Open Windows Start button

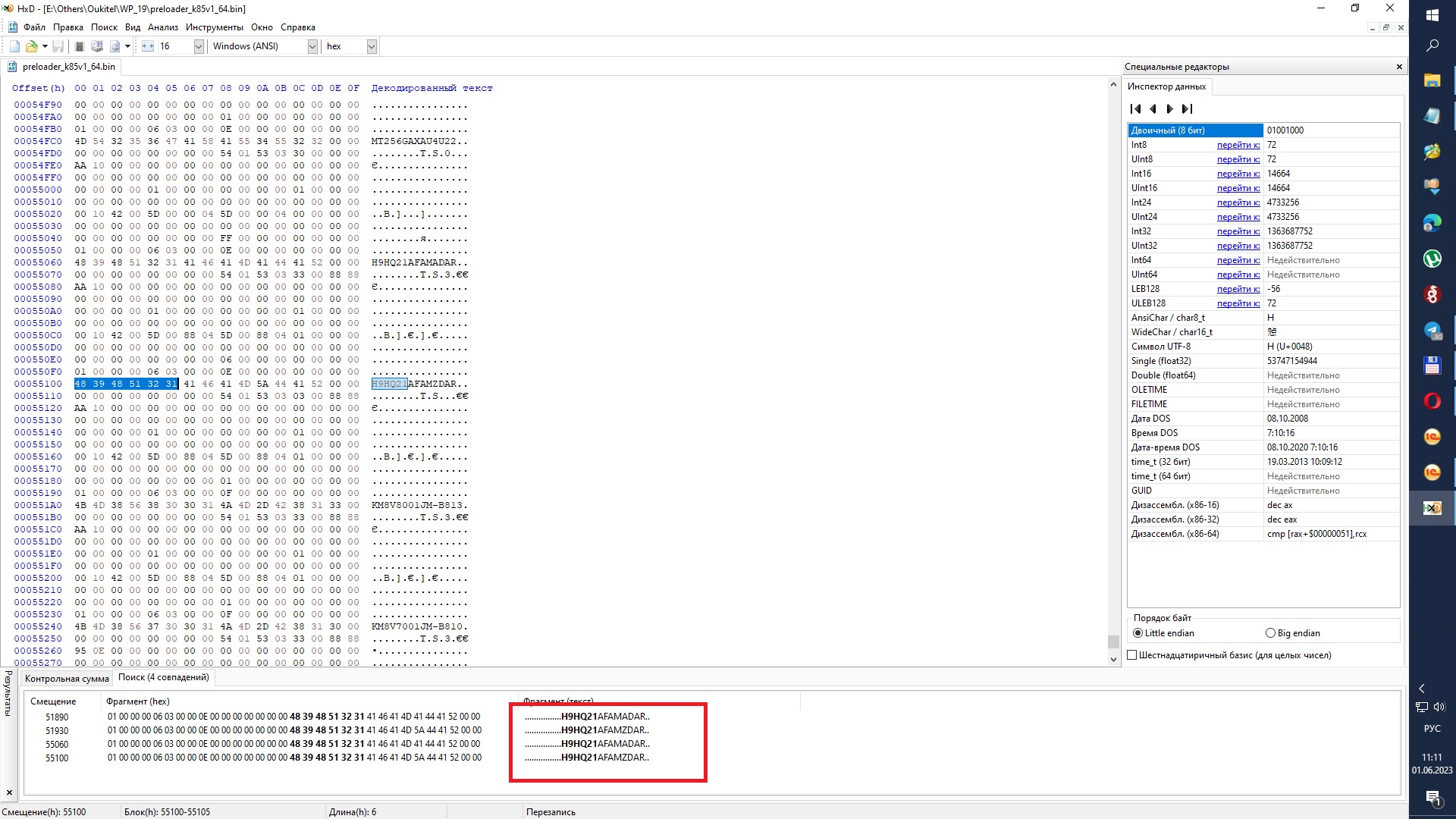click(x=1432, y=14)
